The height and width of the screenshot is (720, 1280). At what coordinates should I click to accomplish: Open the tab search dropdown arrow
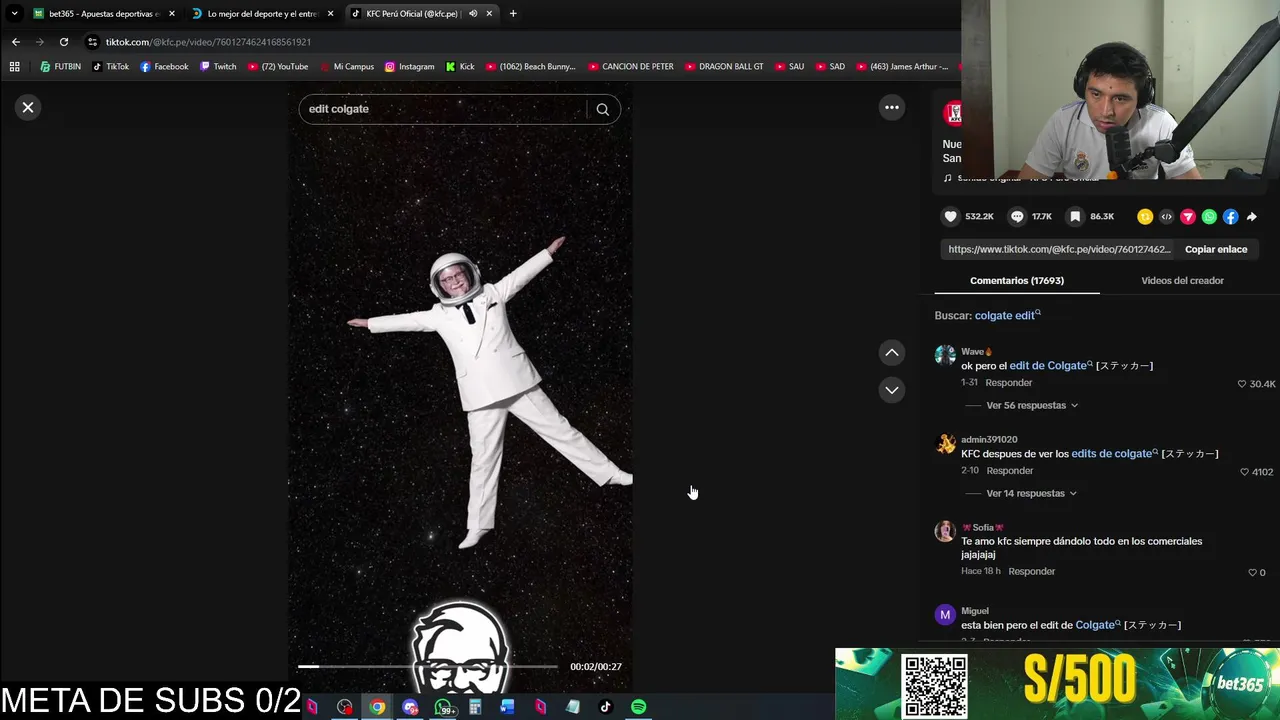coord(14,14)
